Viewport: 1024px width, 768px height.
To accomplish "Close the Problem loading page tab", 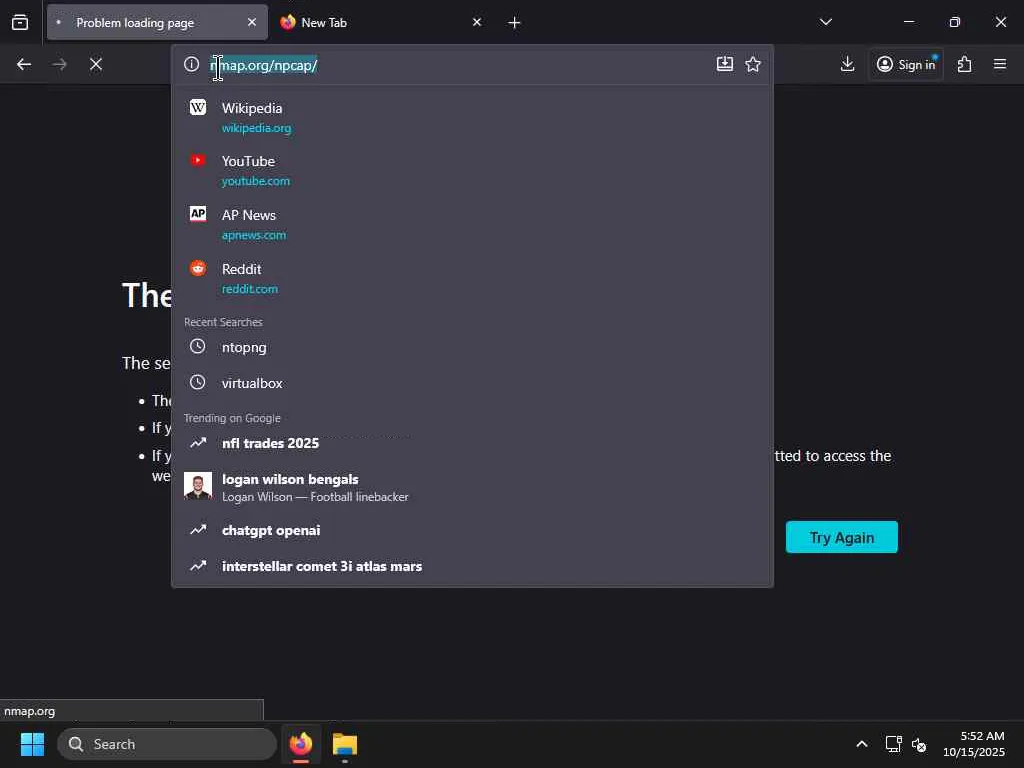I will click(251, 22).
